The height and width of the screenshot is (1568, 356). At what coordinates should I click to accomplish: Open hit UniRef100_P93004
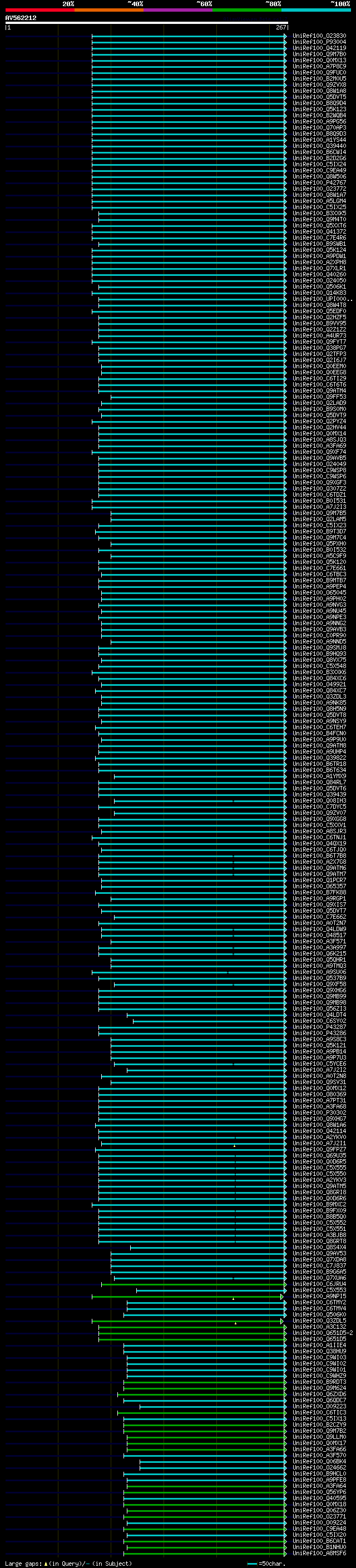[319, 42]
